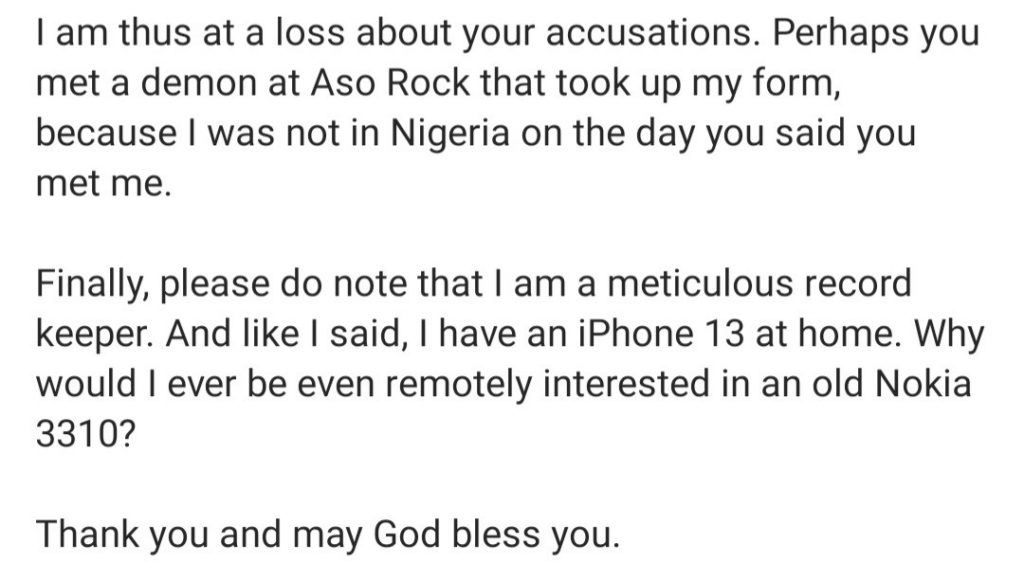Image resolution: width=1024 pixels, height=580 pixels.
Task: Click the words "met me."
Action: (x=103, y=184)
